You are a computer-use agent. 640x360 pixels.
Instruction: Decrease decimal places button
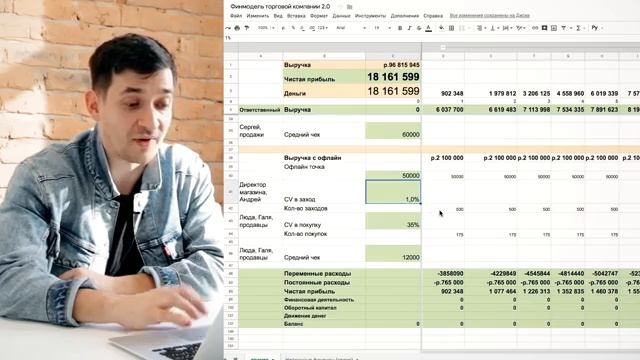click(302, 28)
